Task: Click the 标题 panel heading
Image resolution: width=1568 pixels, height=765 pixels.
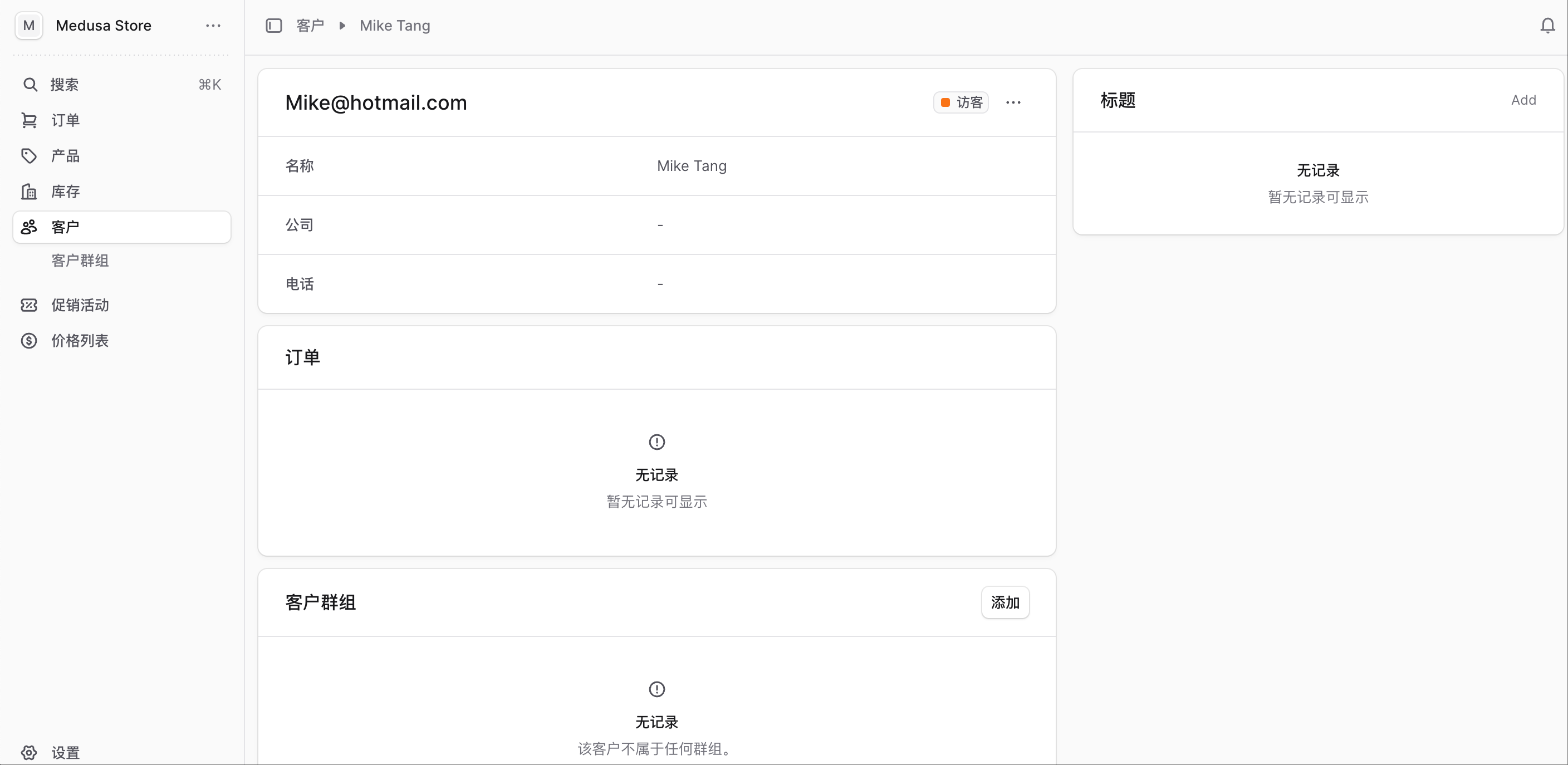Action: [x=1118, y=100]
